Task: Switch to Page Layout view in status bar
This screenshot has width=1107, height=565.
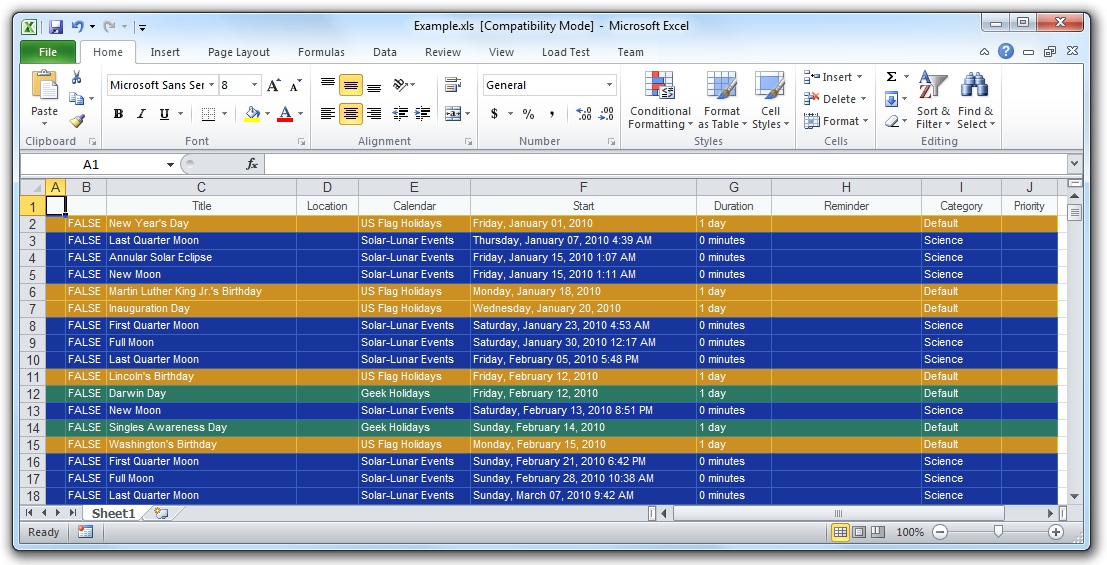Action: coord(858,532)
